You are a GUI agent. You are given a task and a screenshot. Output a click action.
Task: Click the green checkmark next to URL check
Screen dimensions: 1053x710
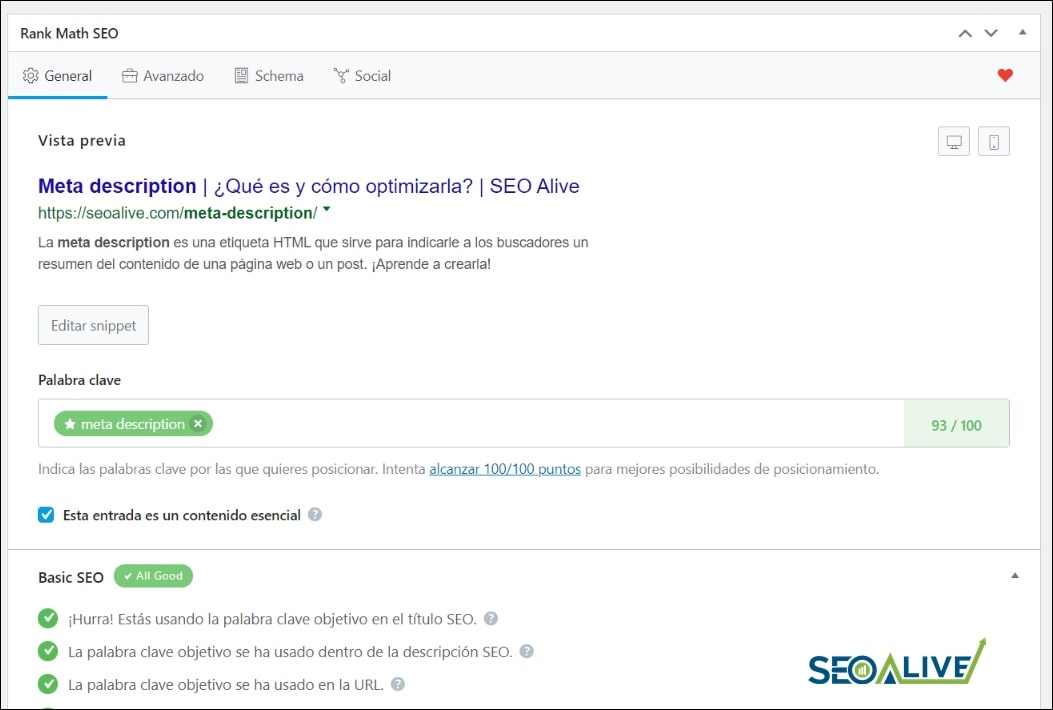pyautogui.click(x=47, y=685)
